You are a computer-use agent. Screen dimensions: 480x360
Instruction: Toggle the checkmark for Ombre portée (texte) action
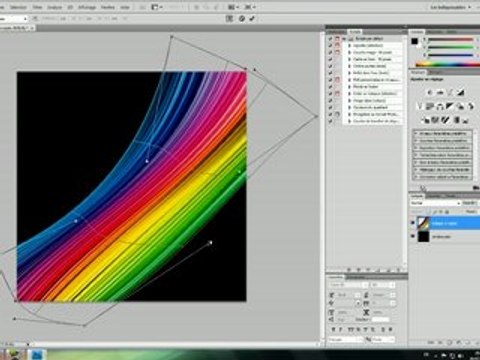(x=330, y=66)
